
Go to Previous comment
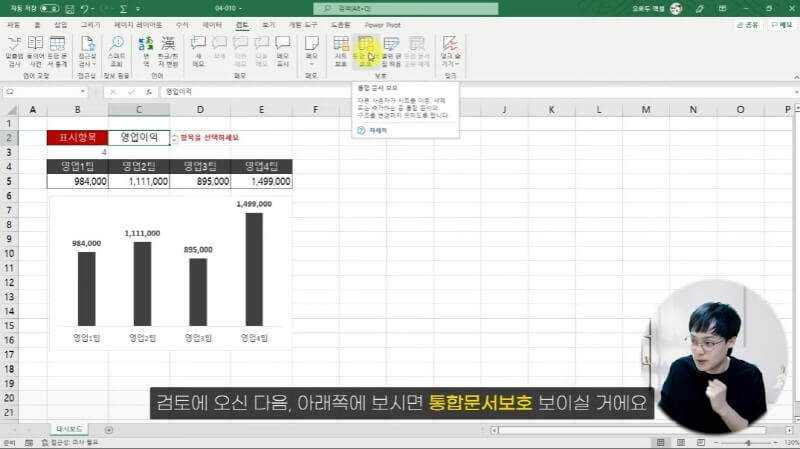pos(240,52)
